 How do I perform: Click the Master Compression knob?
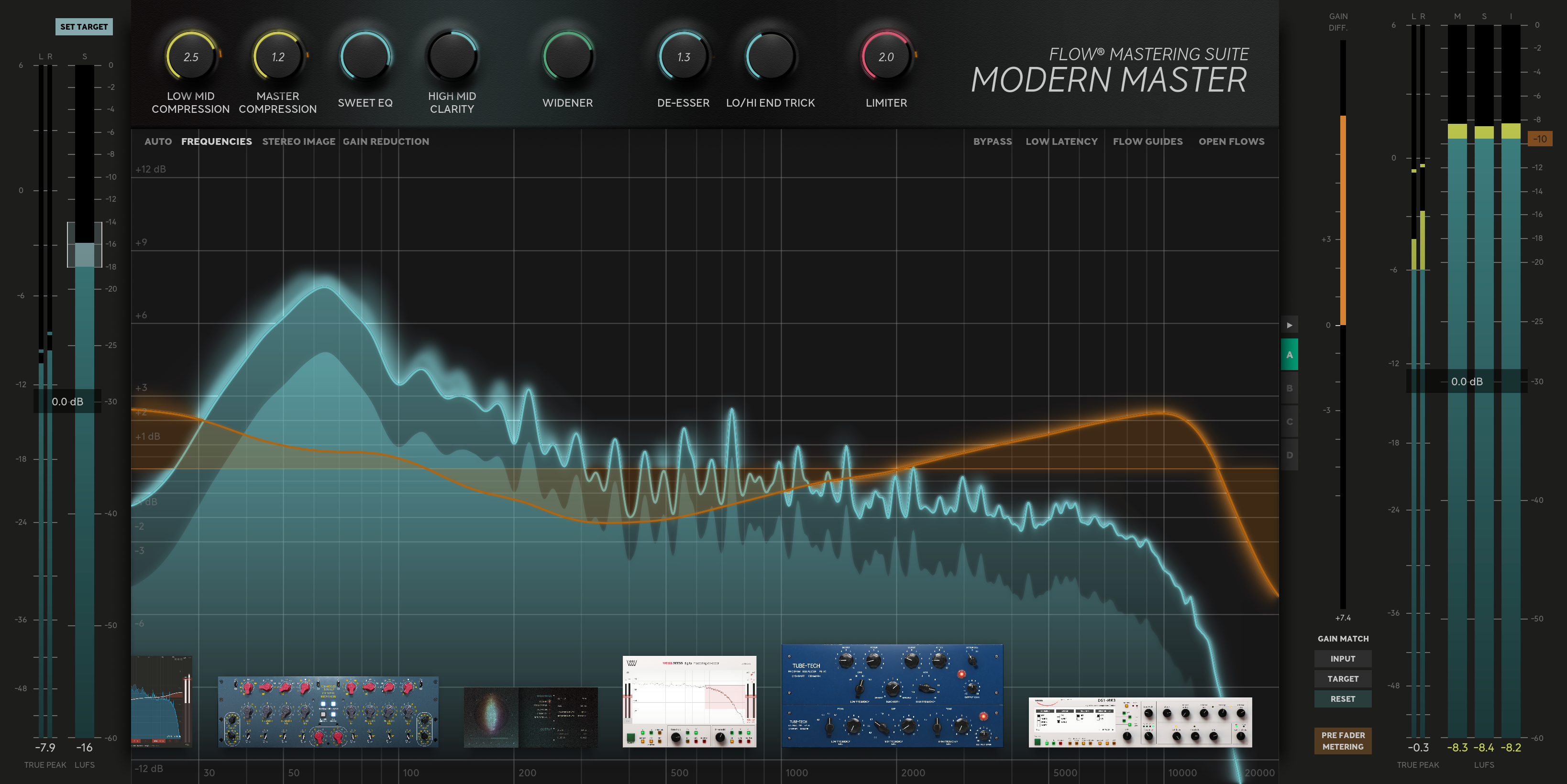click(278, 56)
